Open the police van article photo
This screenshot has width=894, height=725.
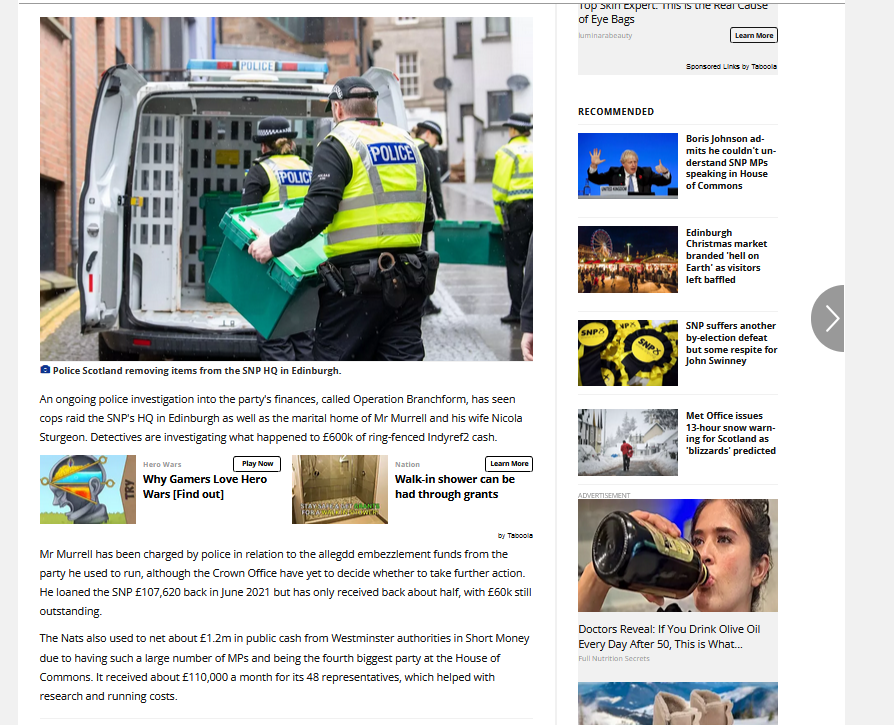(x=286, y=189)
